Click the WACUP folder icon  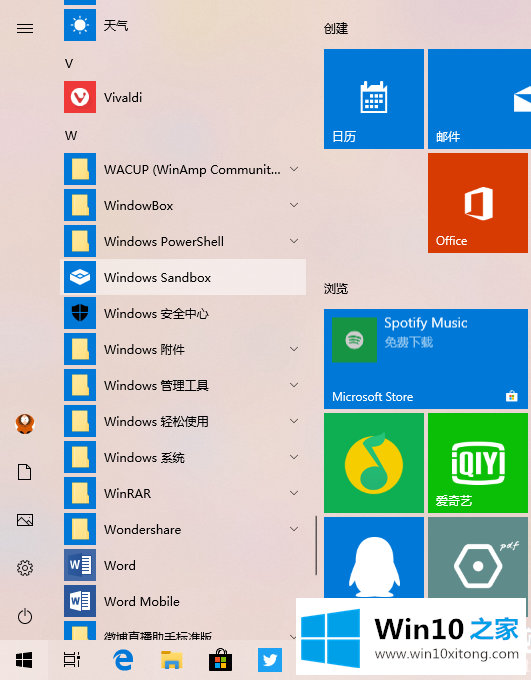(80, 169)
